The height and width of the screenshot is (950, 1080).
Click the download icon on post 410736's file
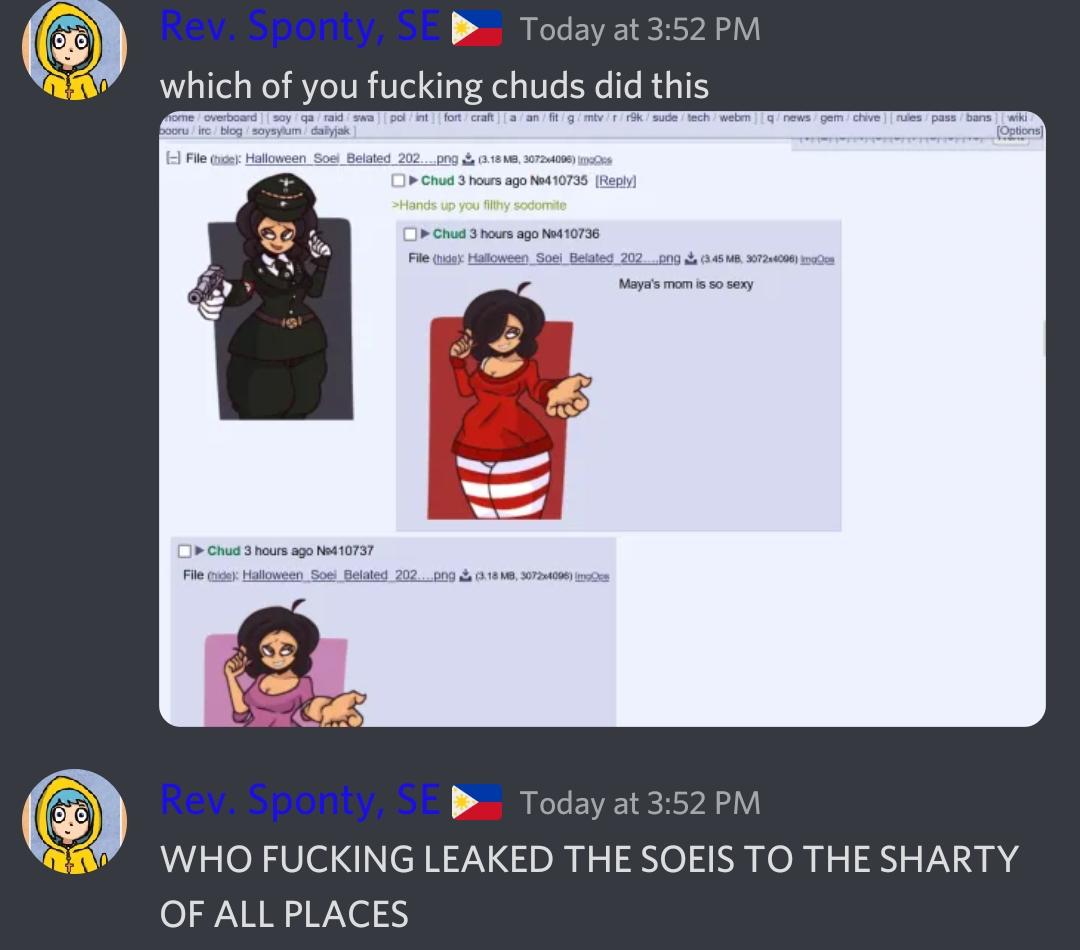click(x=691, y=258)
